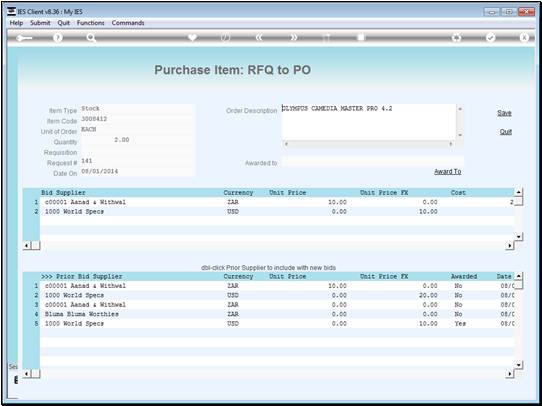The width and height of the screenshot is (542, 406).
Task: Click the heart favorites icon
Action: pyautogui.click(x=193, y=37)
